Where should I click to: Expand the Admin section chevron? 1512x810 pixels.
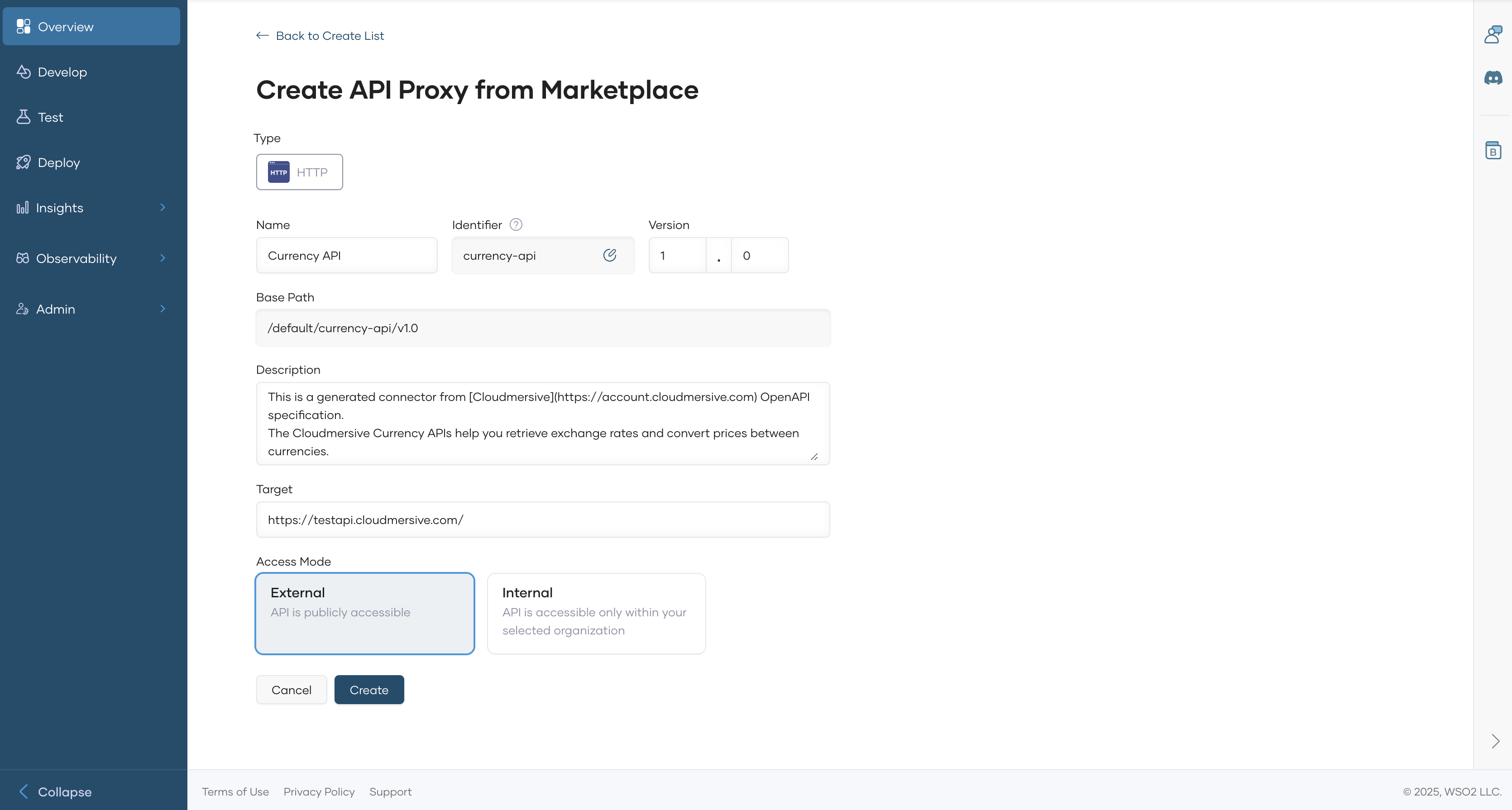click(x=163, y=309)
